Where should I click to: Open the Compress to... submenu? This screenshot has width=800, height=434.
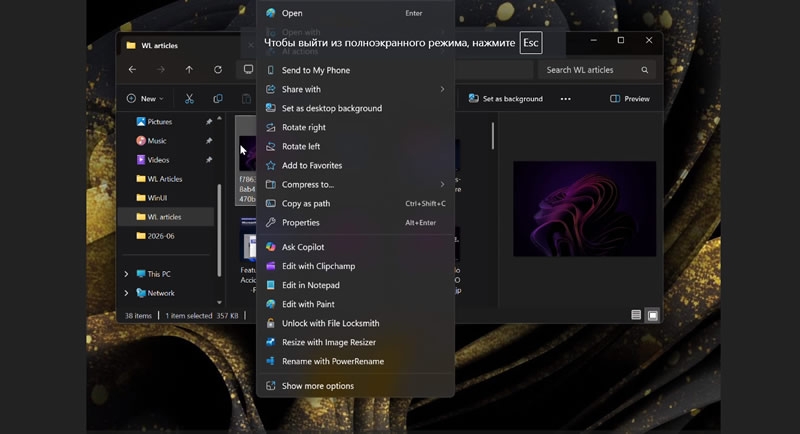[355, 185]
